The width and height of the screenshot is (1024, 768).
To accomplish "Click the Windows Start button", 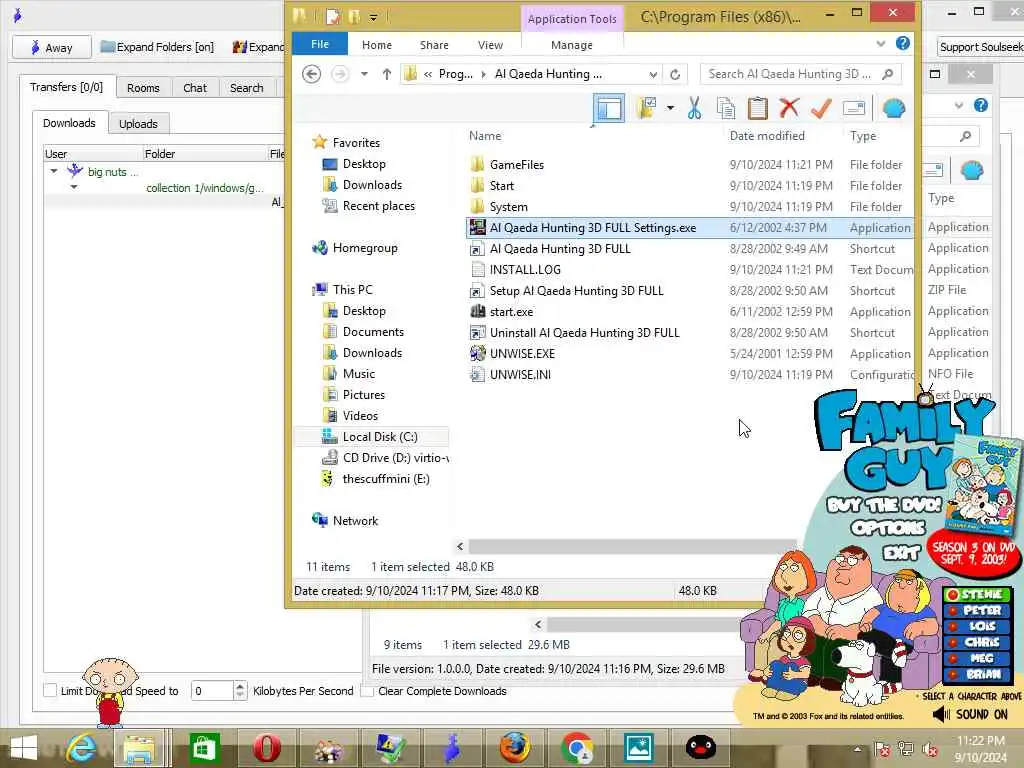I will point(24,748).
